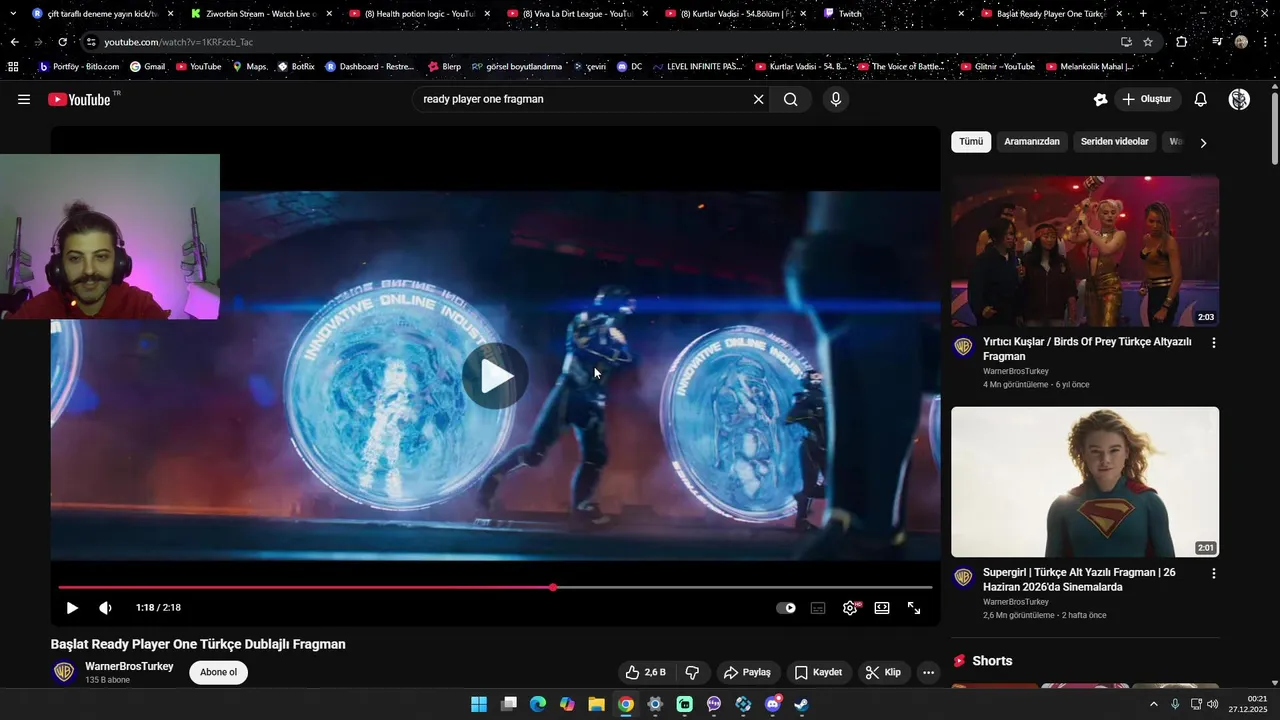This screenshot has height=720, width=1280.
Task: Open the BotRix bookmark
Action: click(x=296, y=67)
